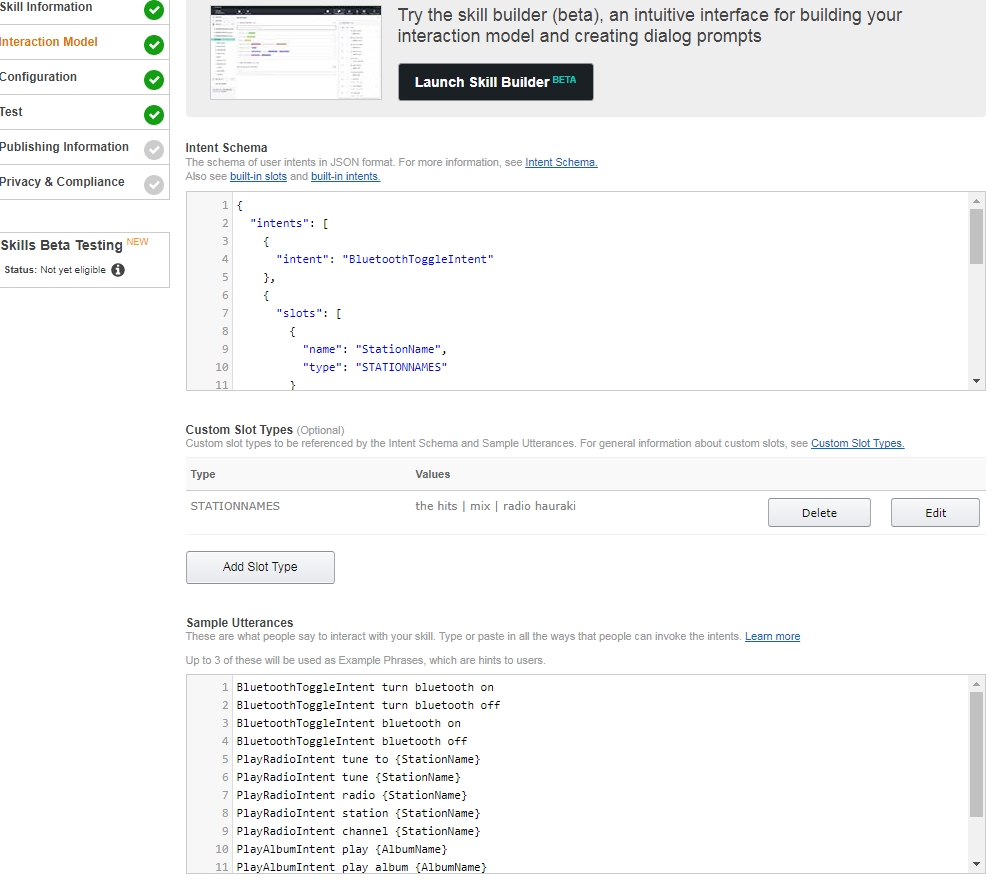Delete the STATIONNAMES slot type

(819, 513)
